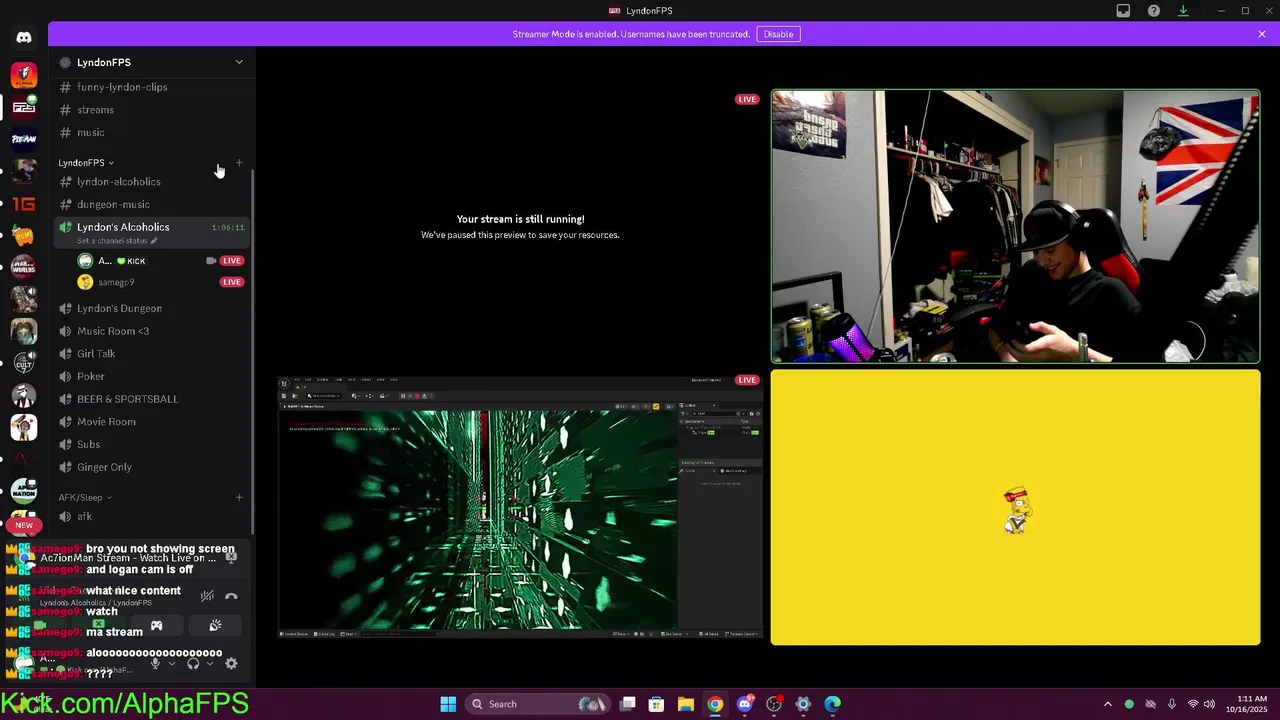Open microphone input options chevron
Viewport: 1280px width, 720px height.
pos(171,664)
